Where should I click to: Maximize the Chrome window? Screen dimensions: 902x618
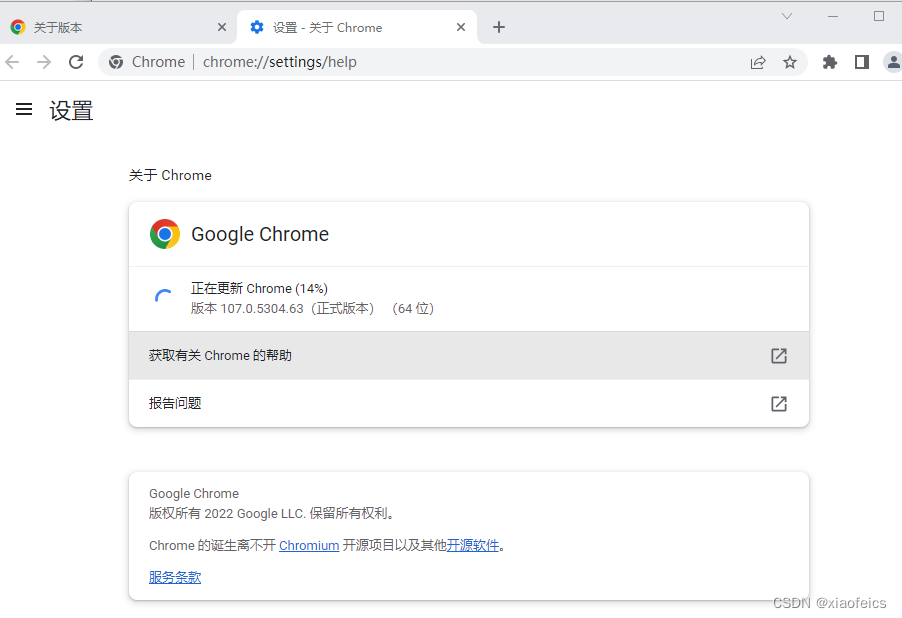point(878,16)
